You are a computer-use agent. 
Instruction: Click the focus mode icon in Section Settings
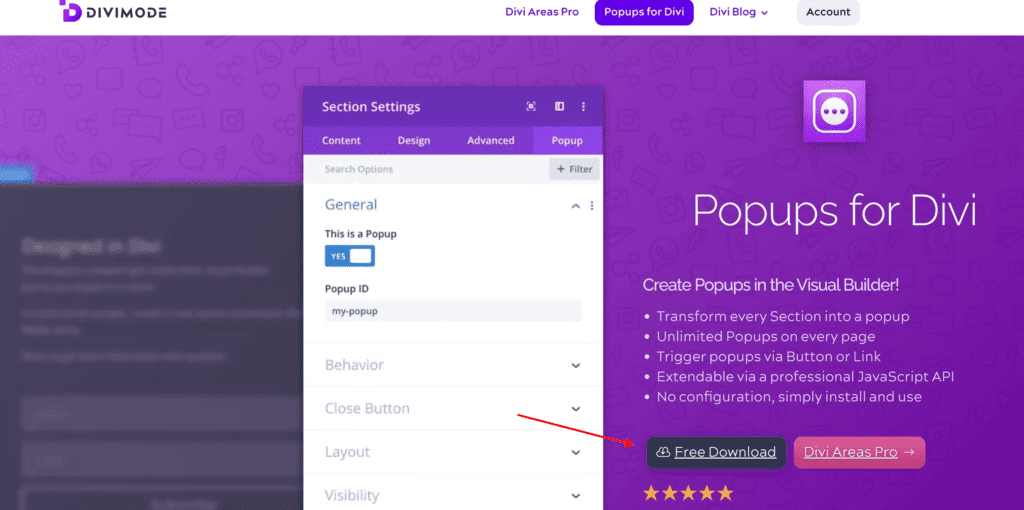[531, 106]
